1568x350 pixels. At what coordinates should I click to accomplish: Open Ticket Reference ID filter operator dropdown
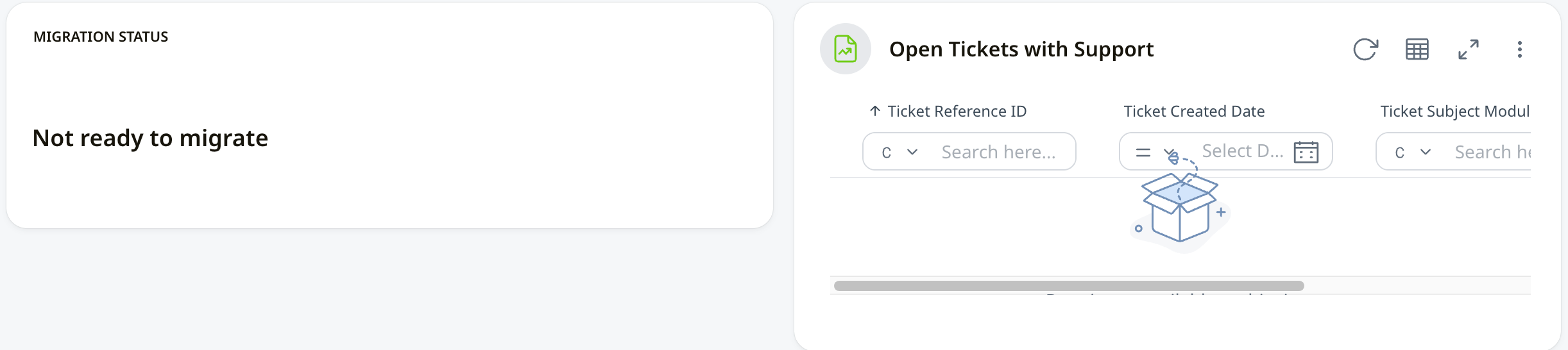pyautogui.click(x=899, y=153)
